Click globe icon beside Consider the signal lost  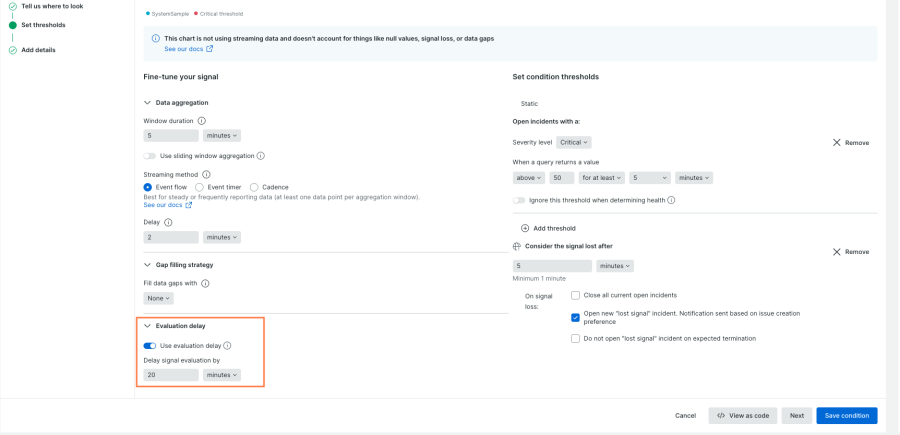point(517,246)
